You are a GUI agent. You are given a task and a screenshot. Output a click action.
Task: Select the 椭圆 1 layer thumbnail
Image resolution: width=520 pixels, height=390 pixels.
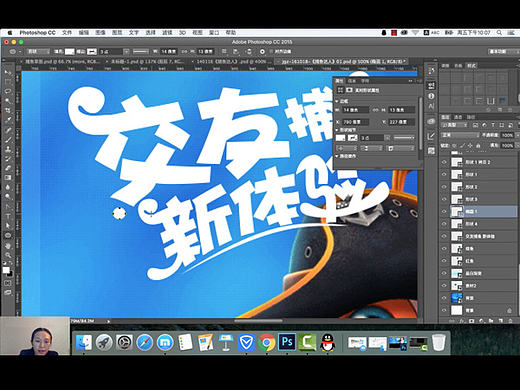456,211
